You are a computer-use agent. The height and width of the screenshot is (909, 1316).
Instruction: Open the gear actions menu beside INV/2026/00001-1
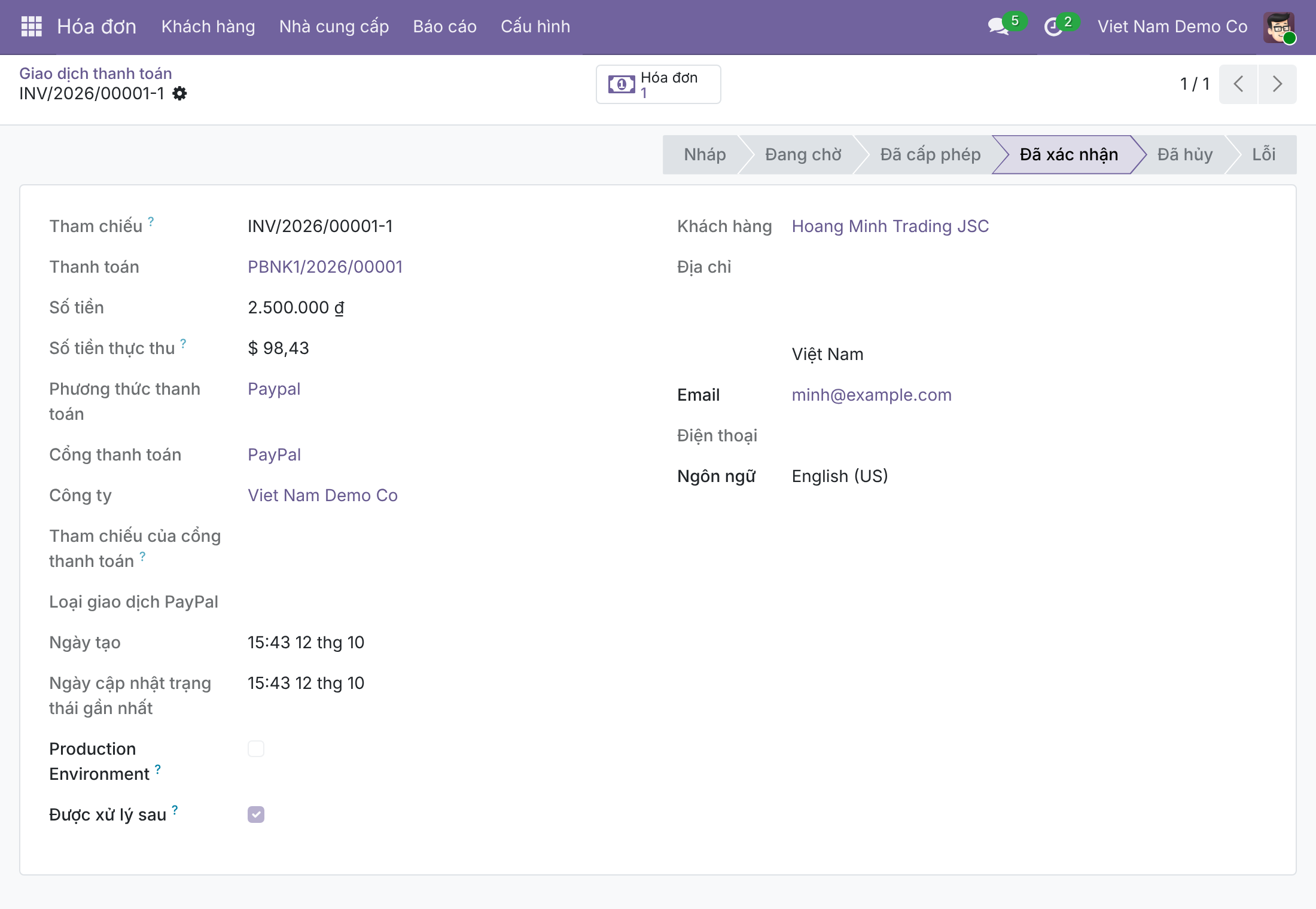(179, 93)
